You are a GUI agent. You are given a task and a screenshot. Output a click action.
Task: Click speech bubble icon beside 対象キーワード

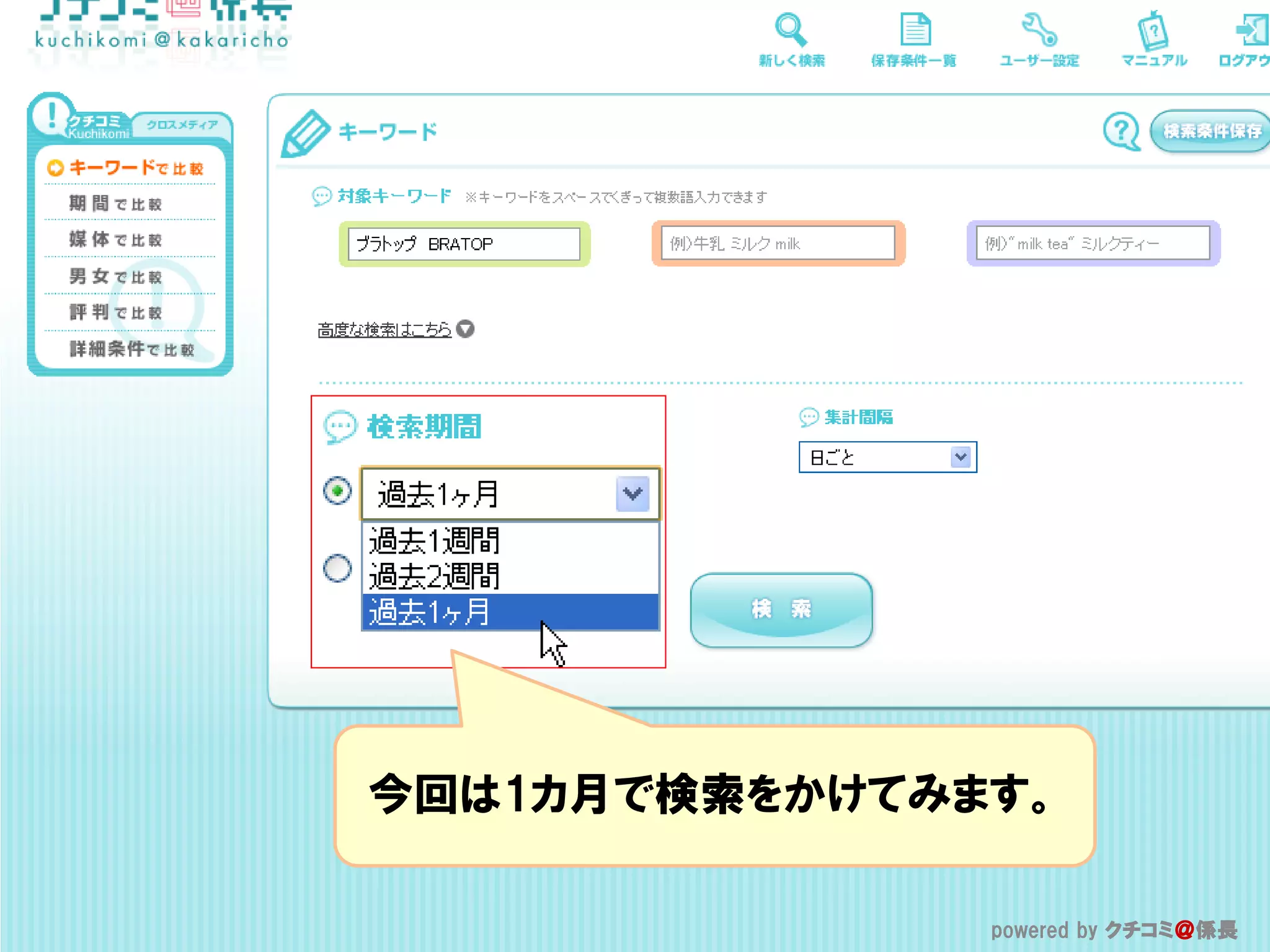(322, 196)
